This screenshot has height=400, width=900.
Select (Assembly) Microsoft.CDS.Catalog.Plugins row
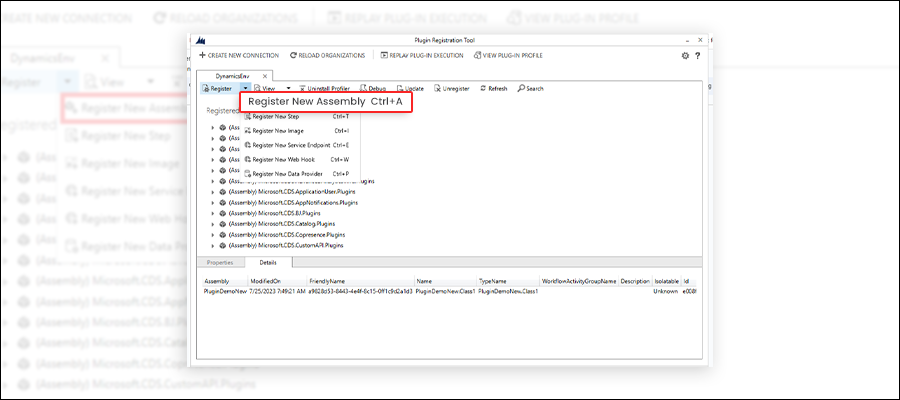(x=282, y=224)
